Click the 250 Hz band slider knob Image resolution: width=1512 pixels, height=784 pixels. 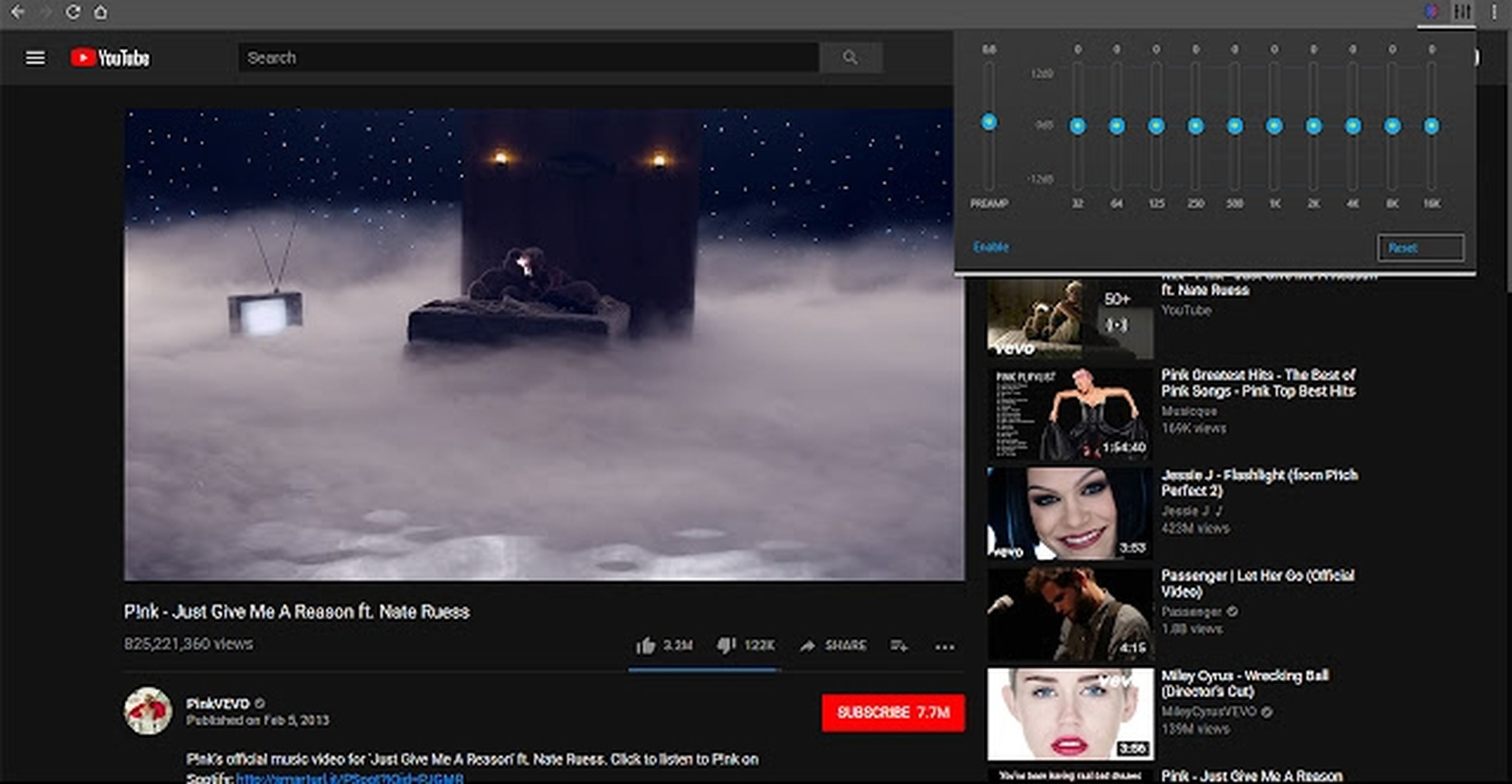coord(1196,126)
